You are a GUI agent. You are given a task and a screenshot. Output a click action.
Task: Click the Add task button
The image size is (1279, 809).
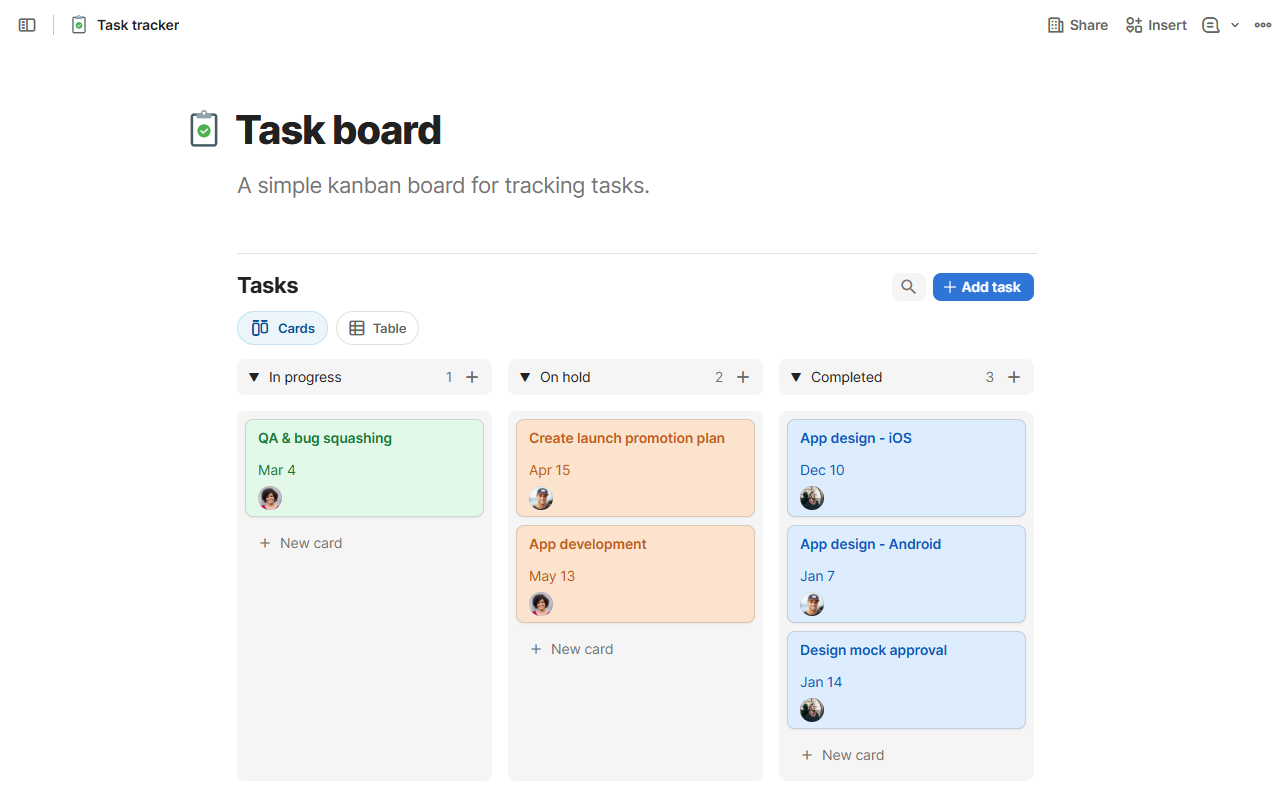pos(983,287)
